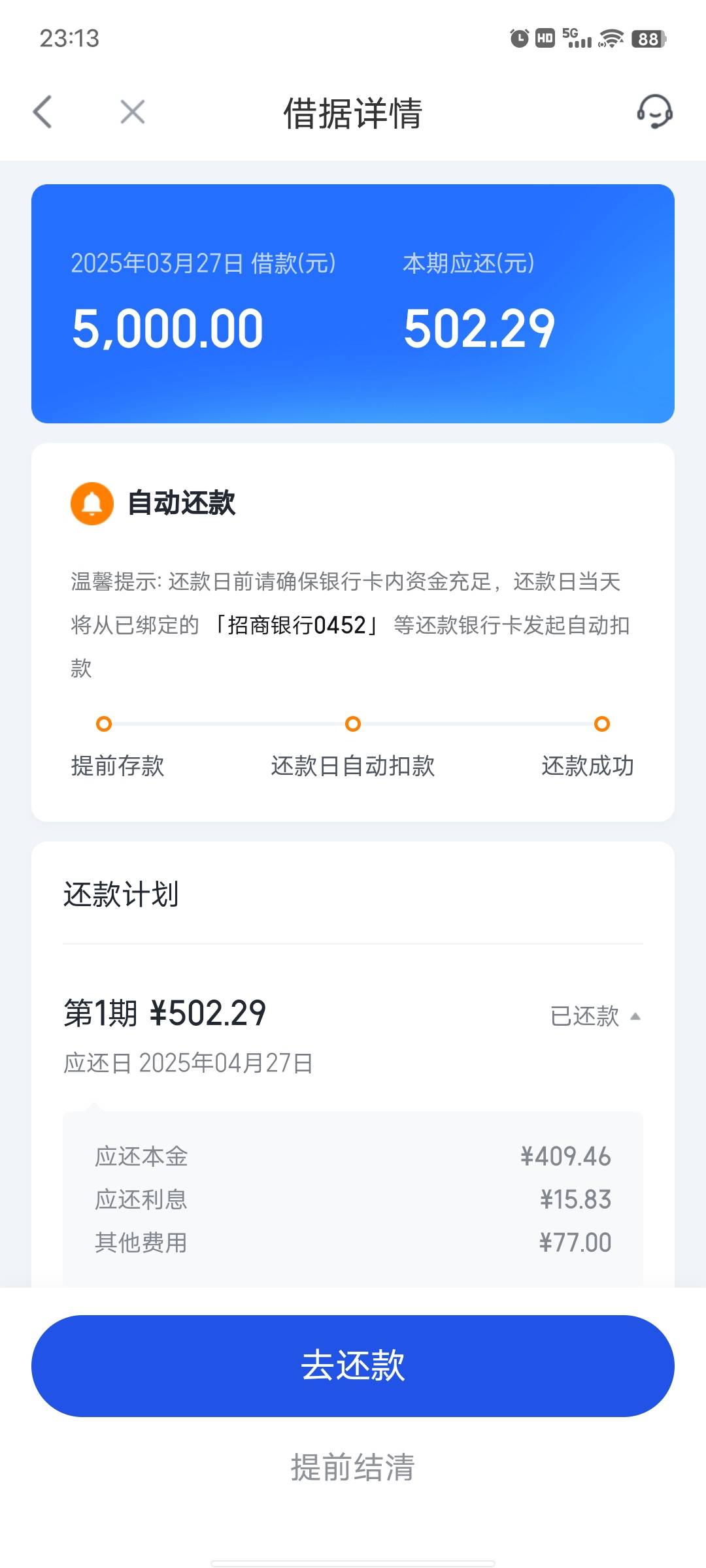Tap the WiFi status bar icon
The image size is (706, 1568).
click(611, 39)
